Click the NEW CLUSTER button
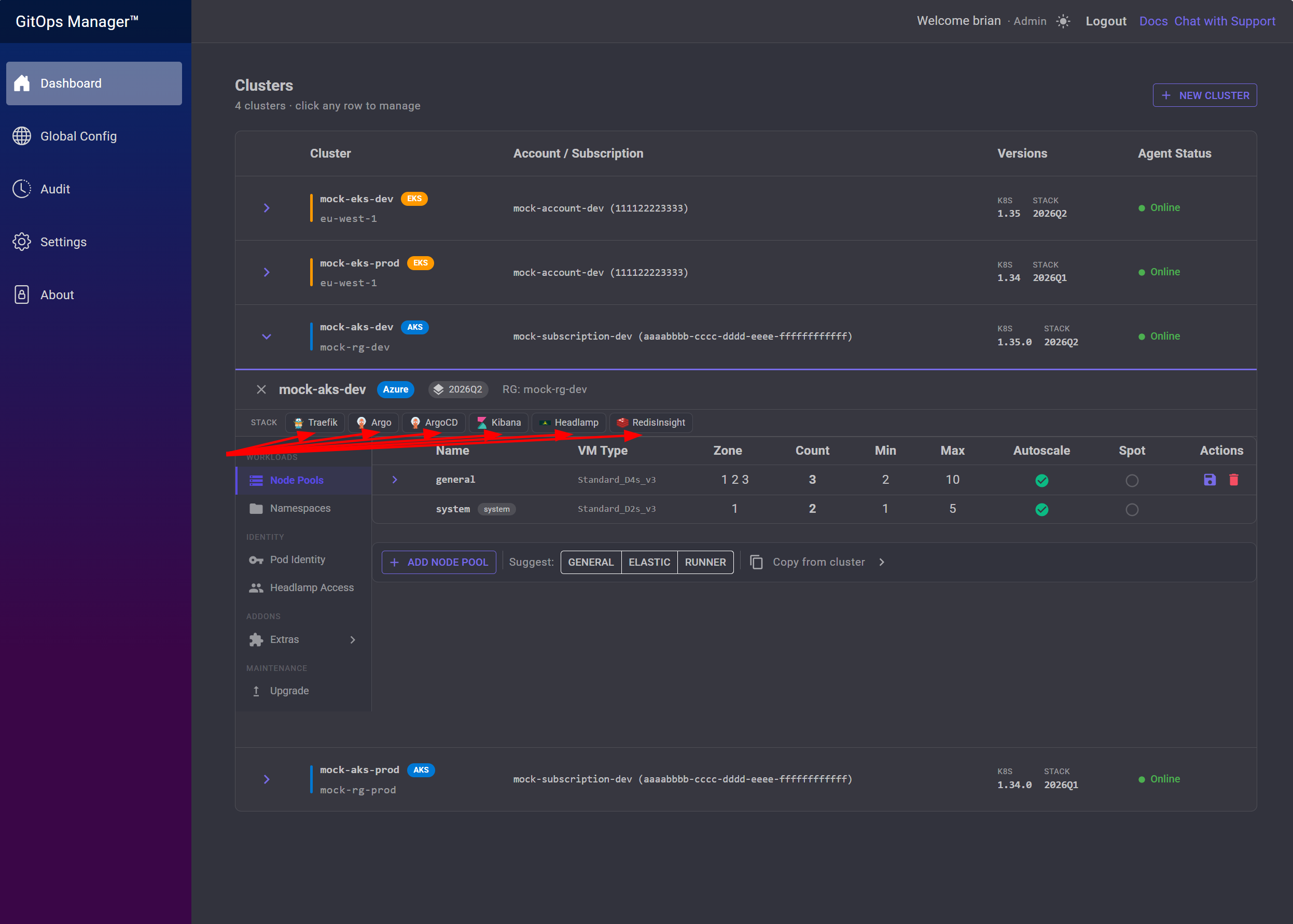The height and width of the screenshot is (924, 1293). (1204, 95)
